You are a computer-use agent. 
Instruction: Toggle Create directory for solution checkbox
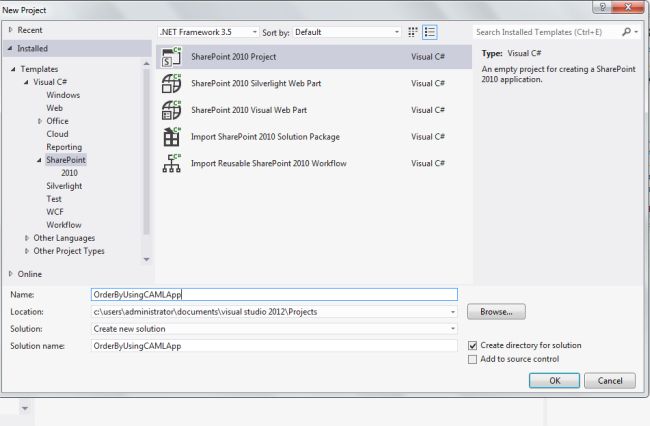click(x=473, y=345)
